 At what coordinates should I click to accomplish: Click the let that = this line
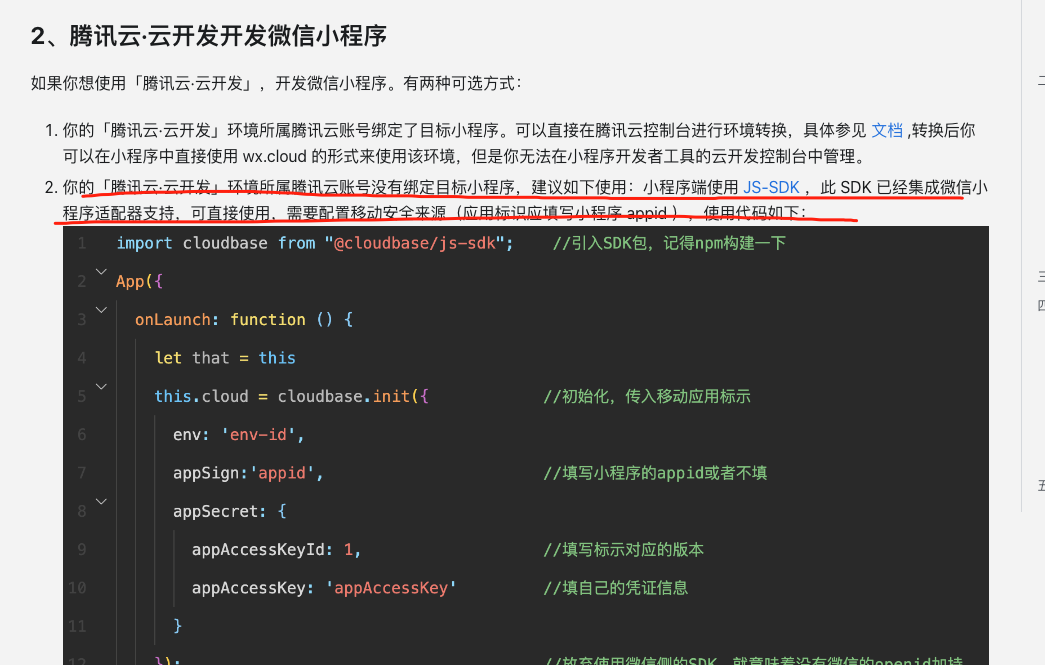coord(225,358)
